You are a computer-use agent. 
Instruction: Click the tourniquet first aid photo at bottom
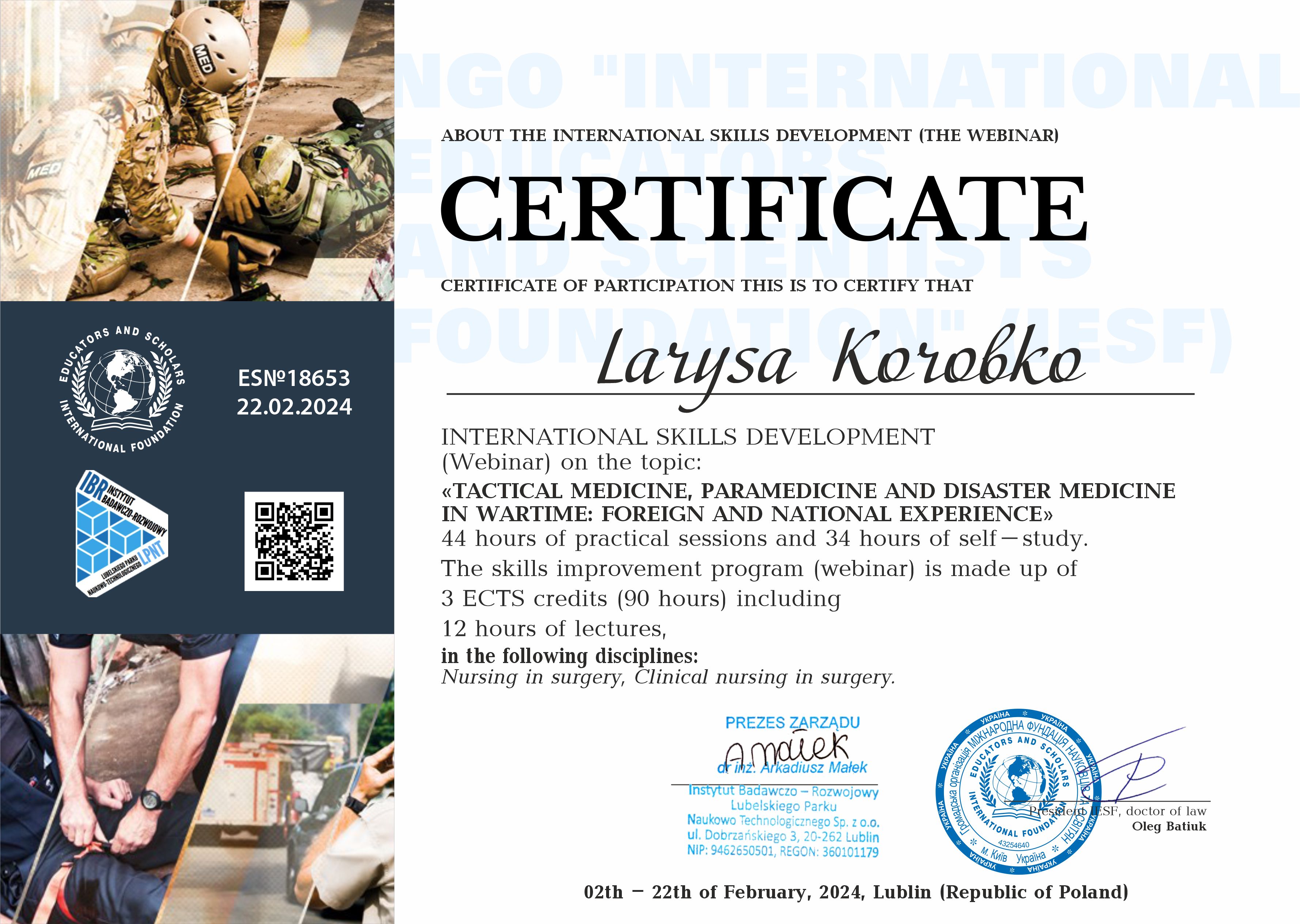(x=197, y=779)
